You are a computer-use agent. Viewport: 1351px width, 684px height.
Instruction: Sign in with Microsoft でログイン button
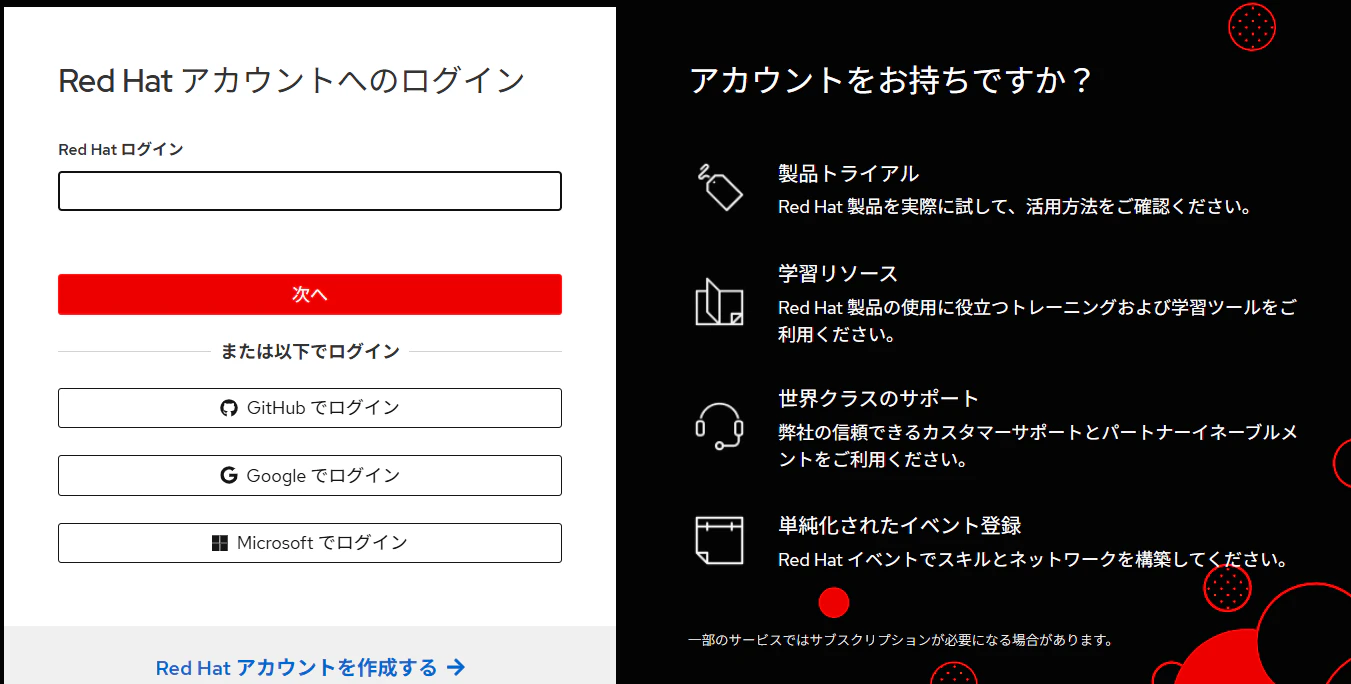pyautogui.click(x=310, y=543)
